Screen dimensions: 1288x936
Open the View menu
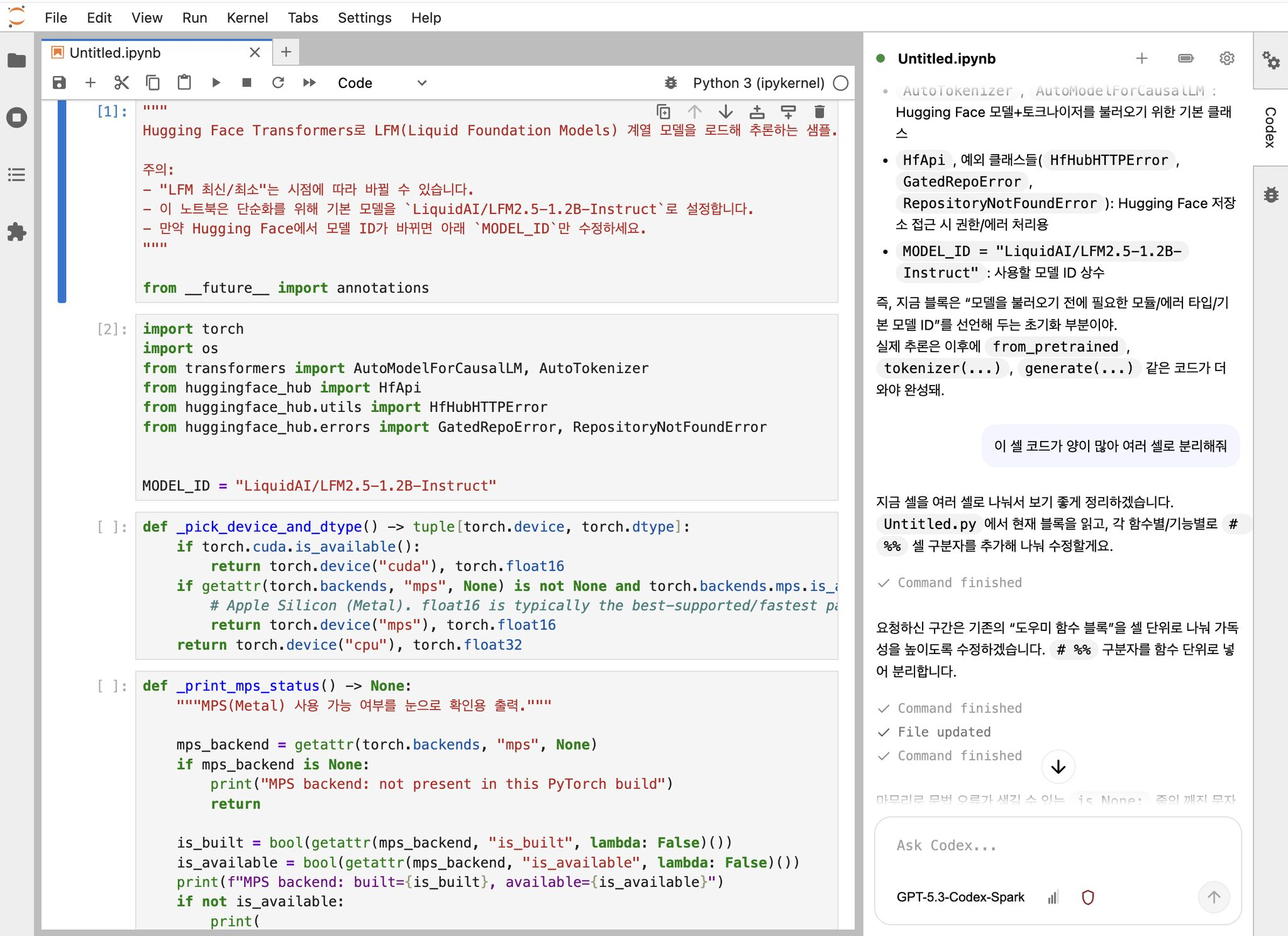(x=147, y=18)
